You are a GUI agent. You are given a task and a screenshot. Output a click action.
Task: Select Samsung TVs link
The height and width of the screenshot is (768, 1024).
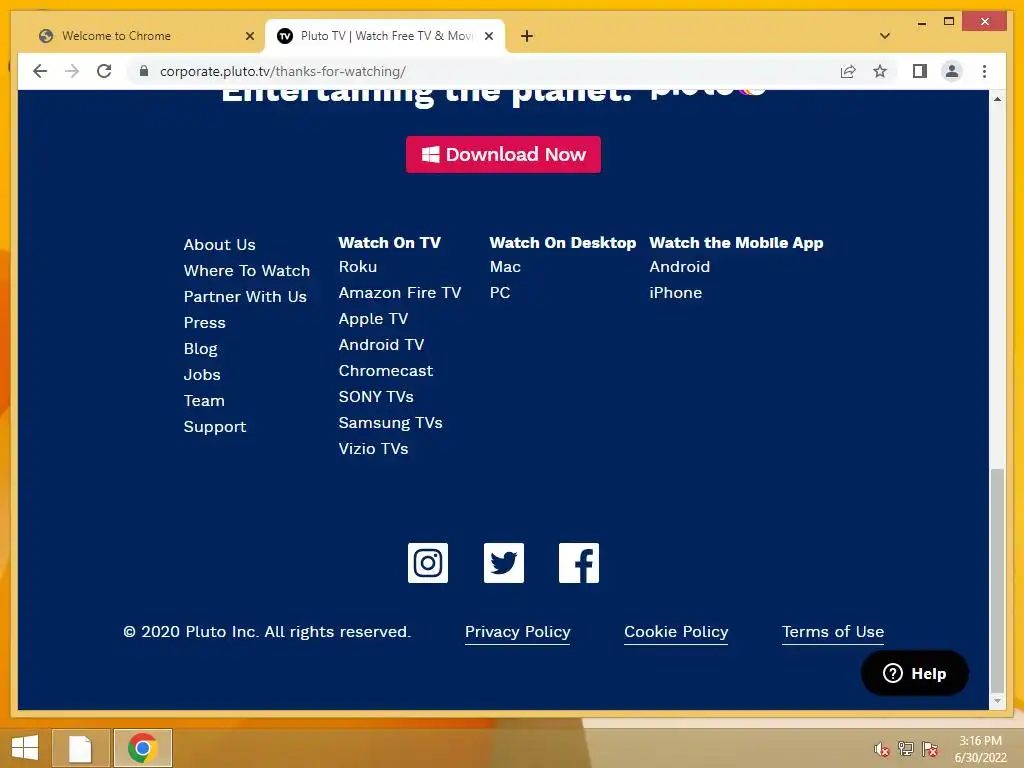(x=391, y=423)
